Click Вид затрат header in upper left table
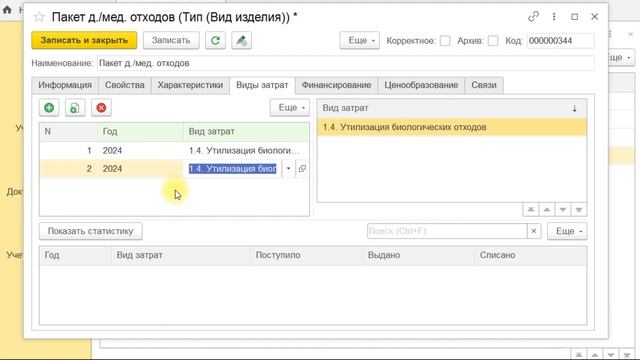 click(x=246, y=131)
